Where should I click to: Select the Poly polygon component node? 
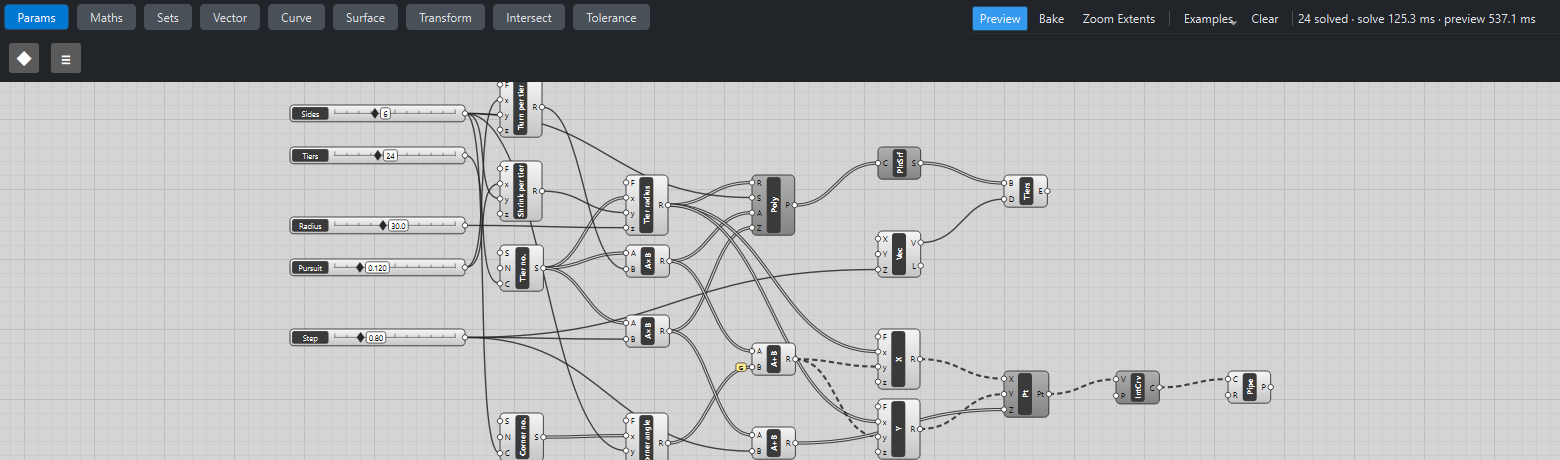(773, 205)
